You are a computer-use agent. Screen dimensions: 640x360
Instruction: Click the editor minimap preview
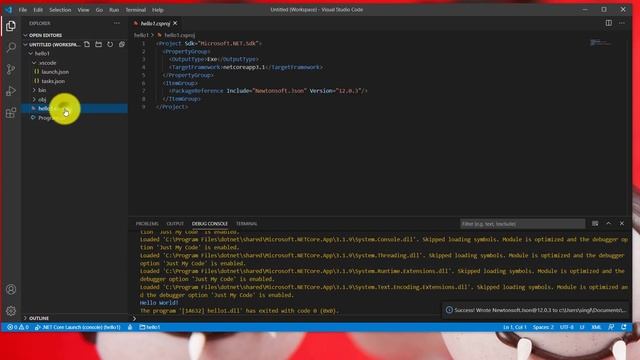601,43
